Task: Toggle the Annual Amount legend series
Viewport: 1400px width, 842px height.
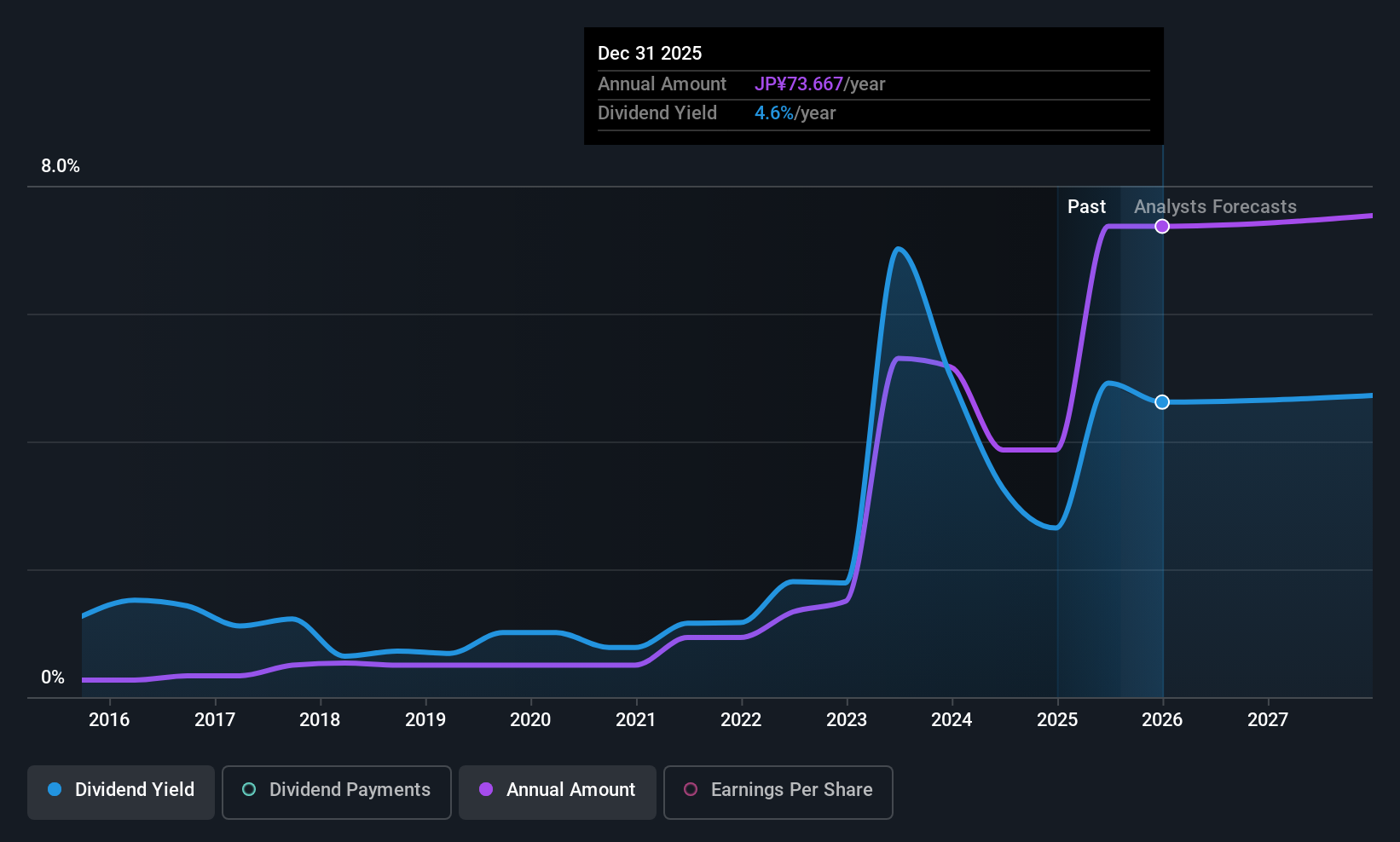Action: point(558,793)
